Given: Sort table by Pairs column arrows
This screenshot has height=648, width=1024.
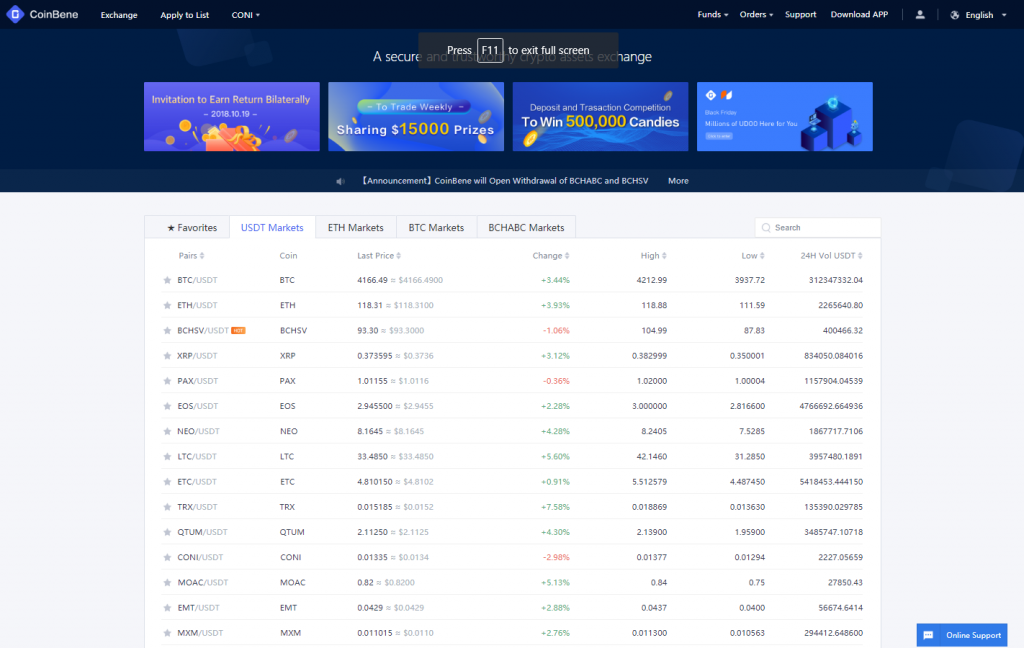Looking at the screenshot, I should pyautogui.click(x=202, y=256).
